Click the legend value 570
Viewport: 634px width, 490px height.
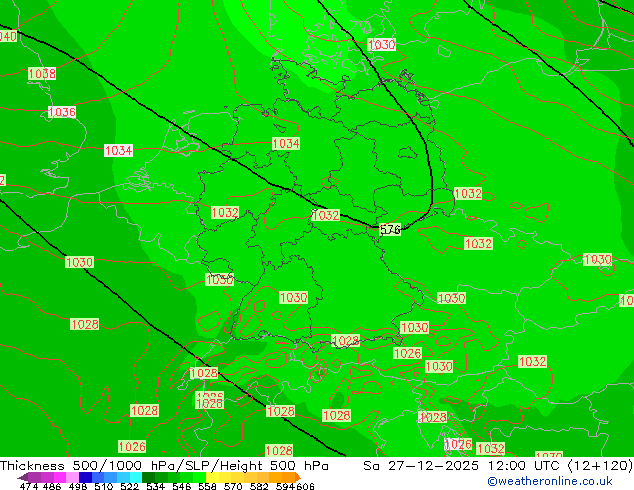[233, 486]
